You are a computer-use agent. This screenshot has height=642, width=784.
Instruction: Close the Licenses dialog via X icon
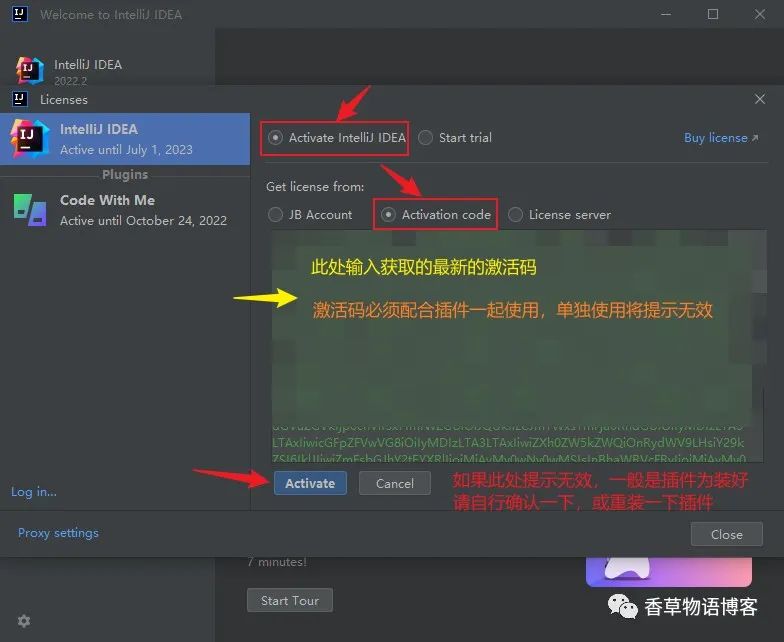pos(760,99)
